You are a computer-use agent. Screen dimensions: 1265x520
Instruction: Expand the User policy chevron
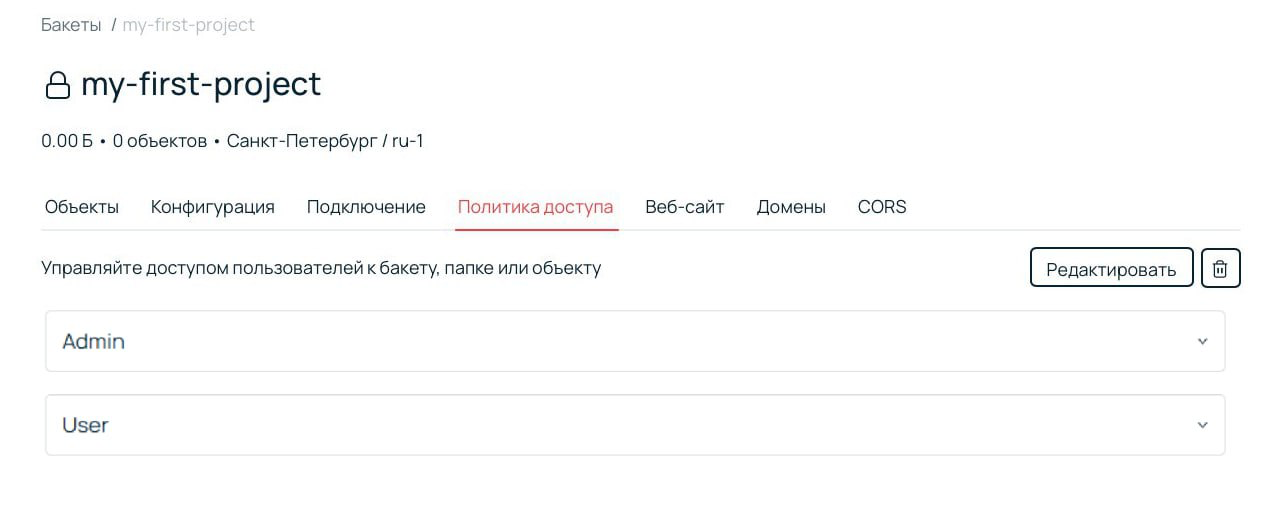point(1202,425)
